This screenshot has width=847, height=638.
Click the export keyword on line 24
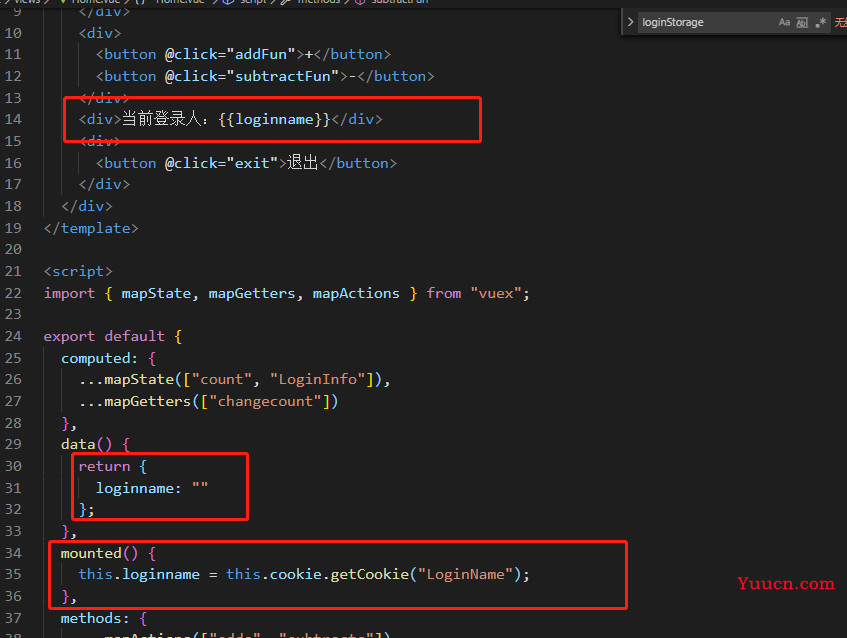coord(69,336)
